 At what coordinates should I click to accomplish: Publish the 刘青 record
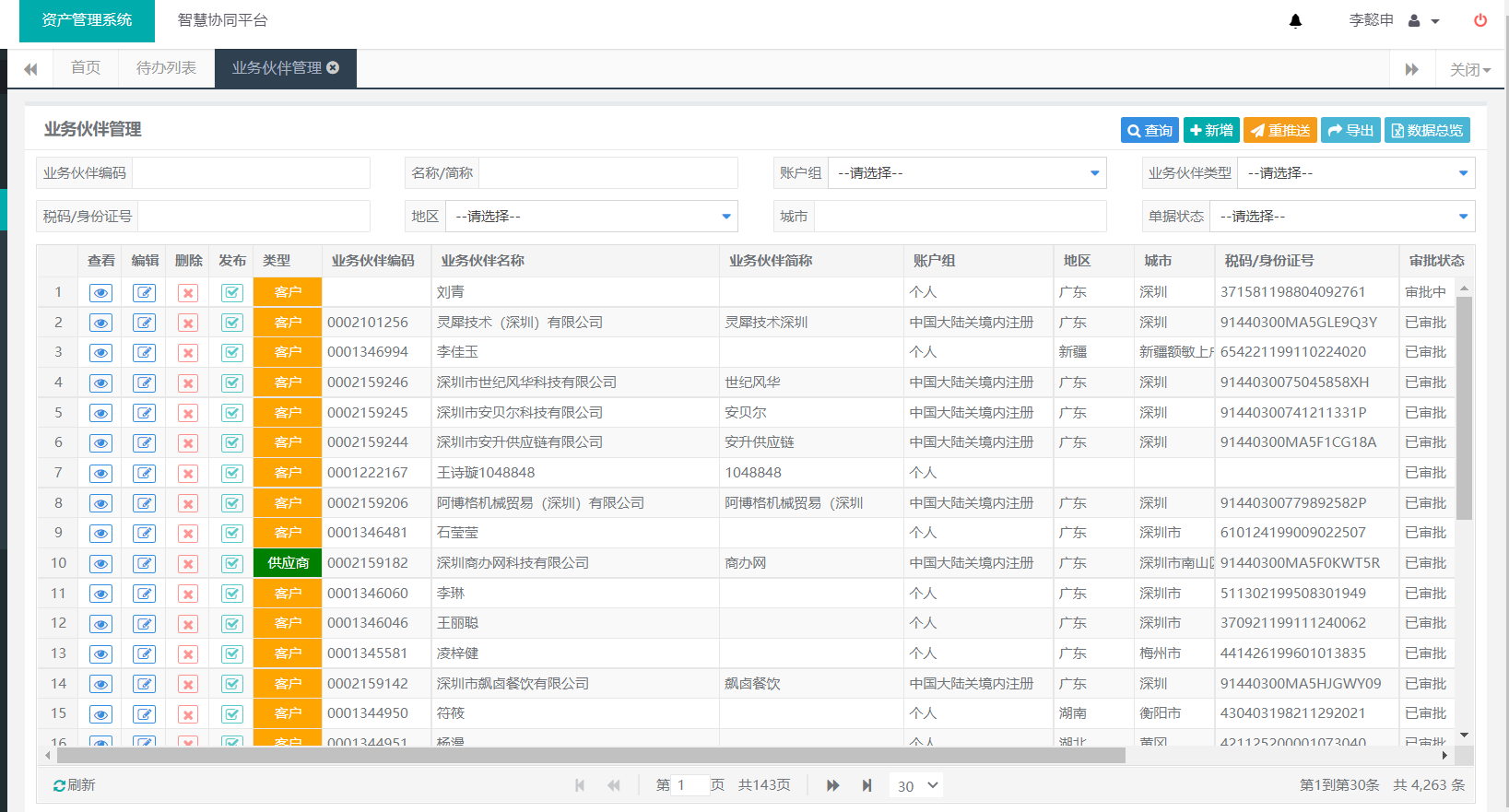click(232, 292)
